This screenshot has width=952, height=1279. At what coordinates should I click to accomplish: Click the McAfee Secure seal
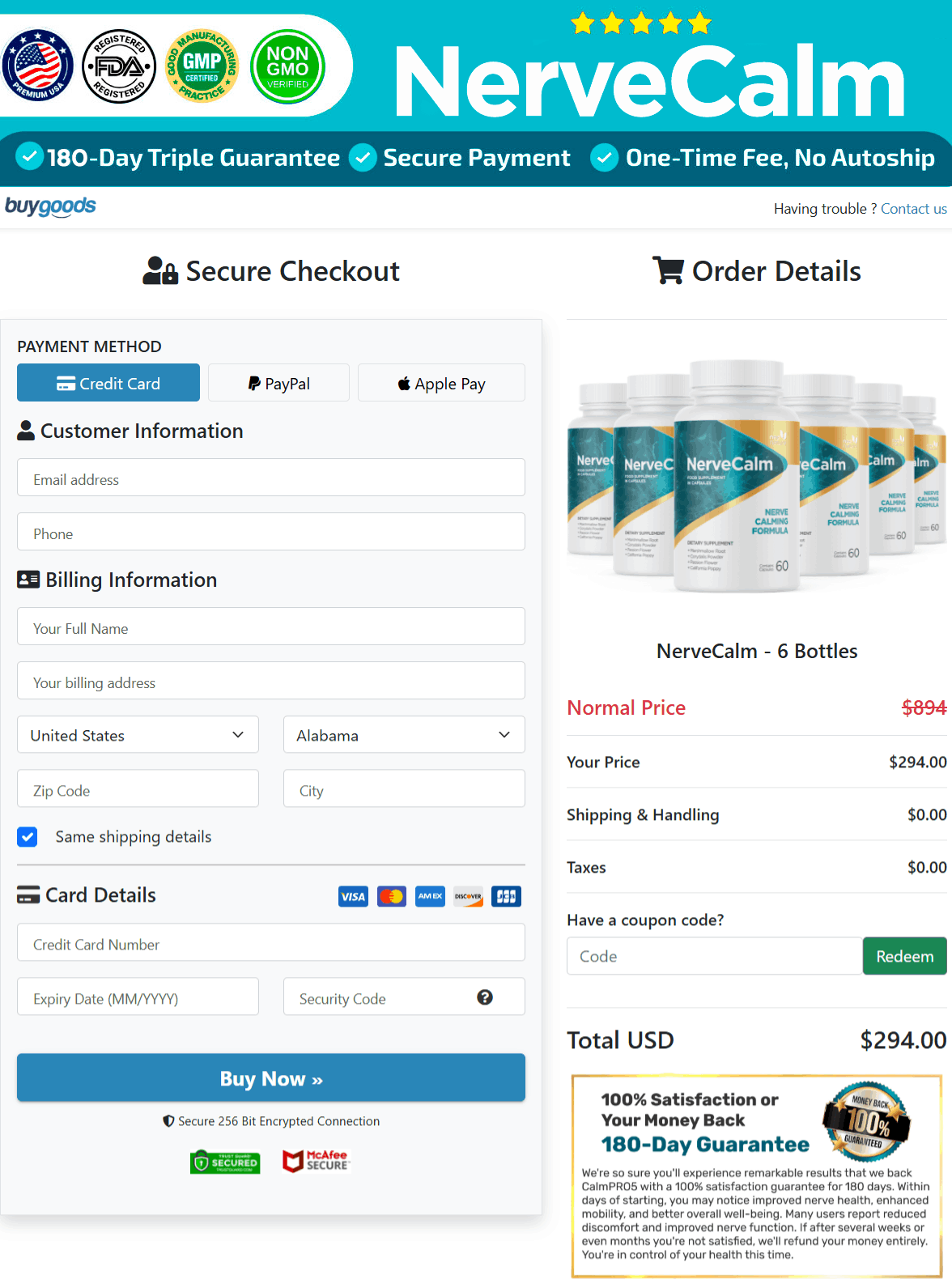(316, 1161)
